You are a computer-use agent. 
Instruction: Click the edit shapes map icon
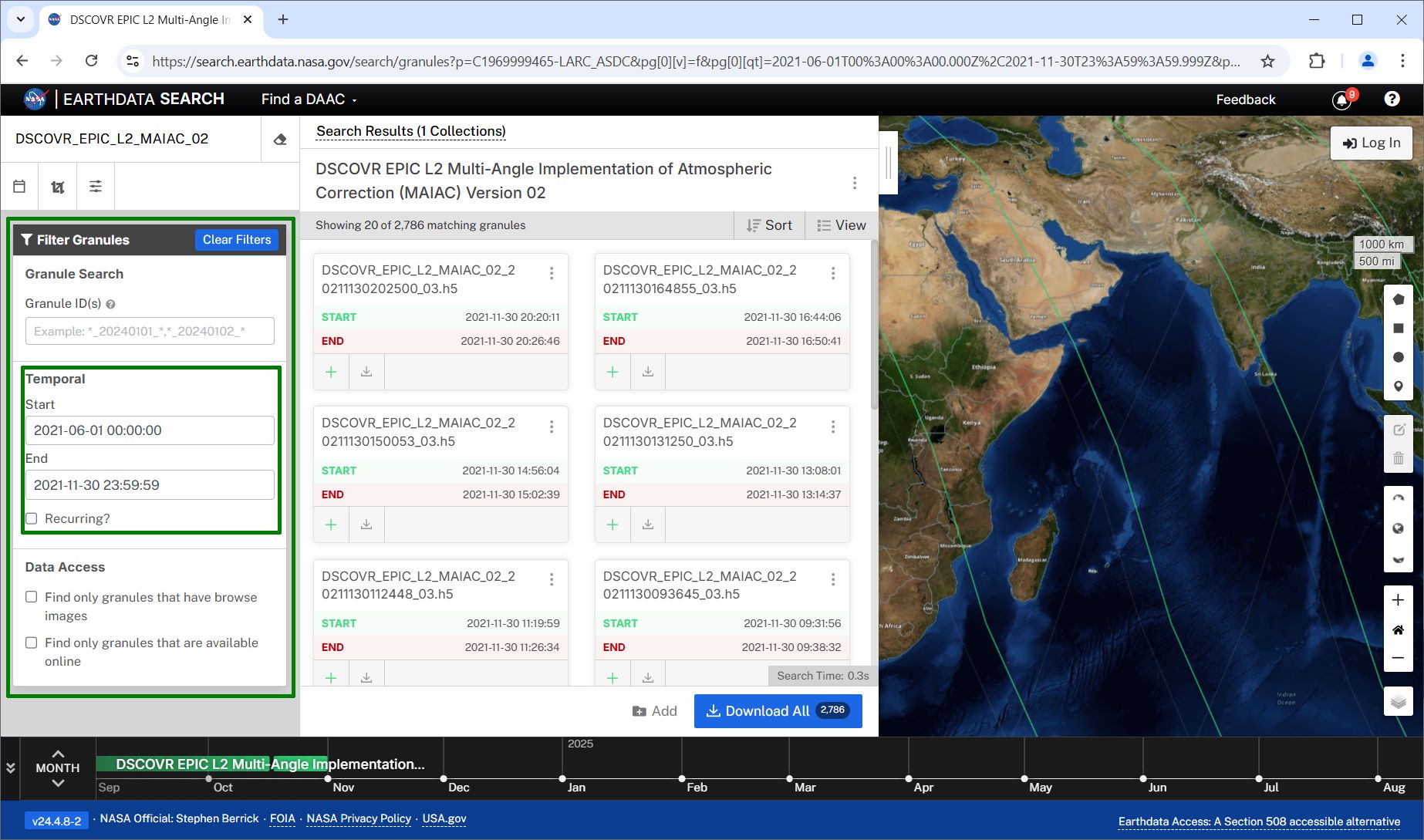coord(1399,430)
